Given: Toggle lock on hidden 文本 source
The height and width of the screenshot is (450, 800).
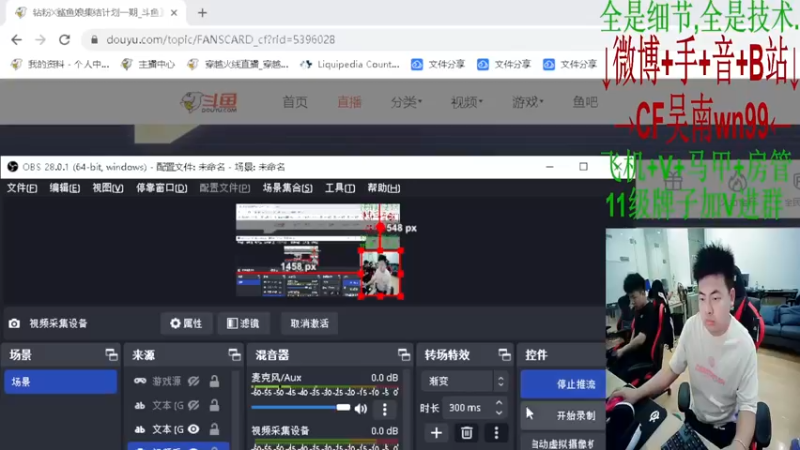Looking at the screenshot, I should click(214, 406).
